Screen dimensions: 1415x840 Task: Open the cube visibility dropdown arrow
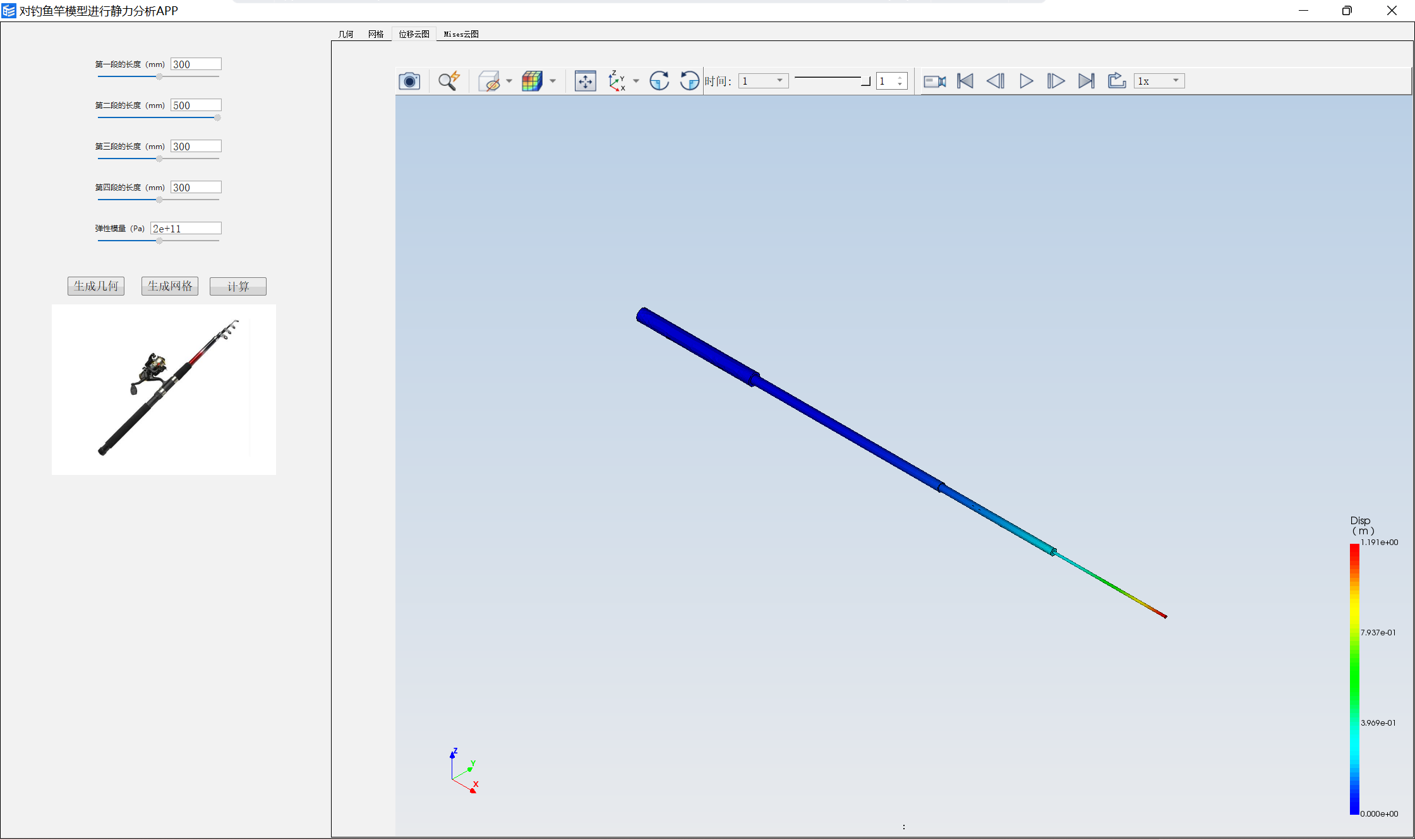point(509,81)
